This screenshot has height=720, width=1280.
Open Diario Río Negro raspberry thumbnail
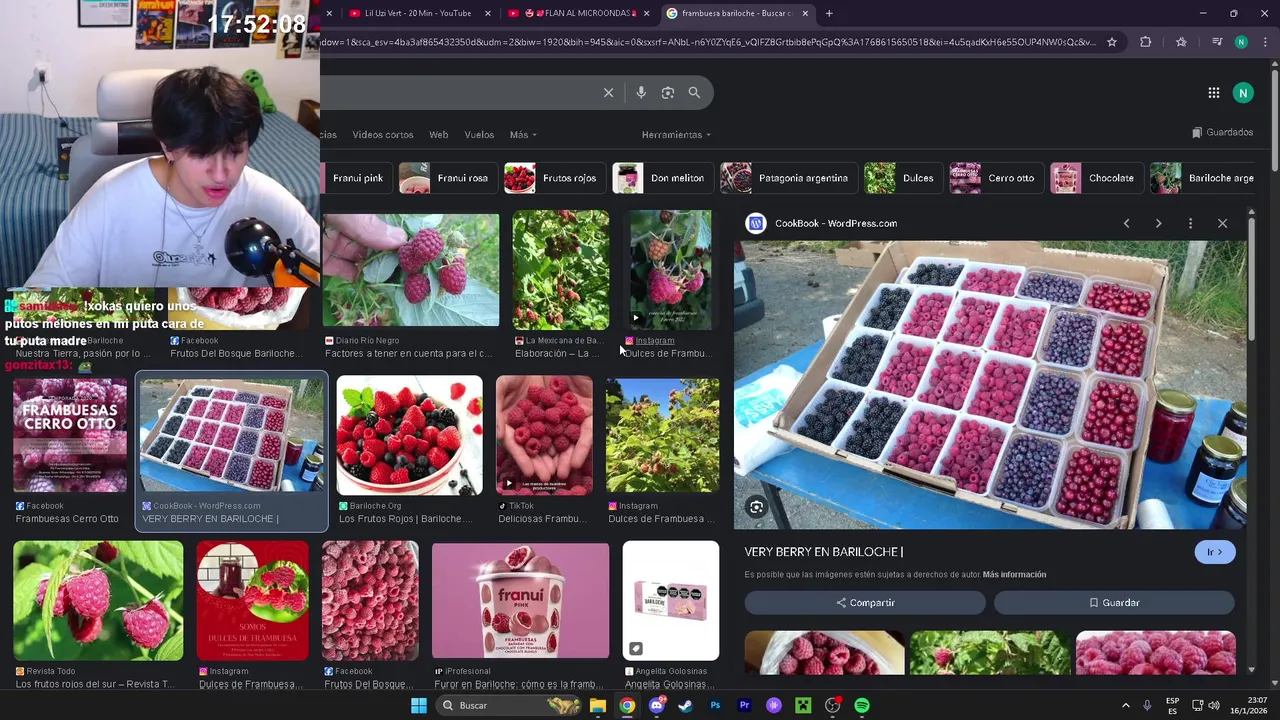pyautogui.click(x=411, y=270)
